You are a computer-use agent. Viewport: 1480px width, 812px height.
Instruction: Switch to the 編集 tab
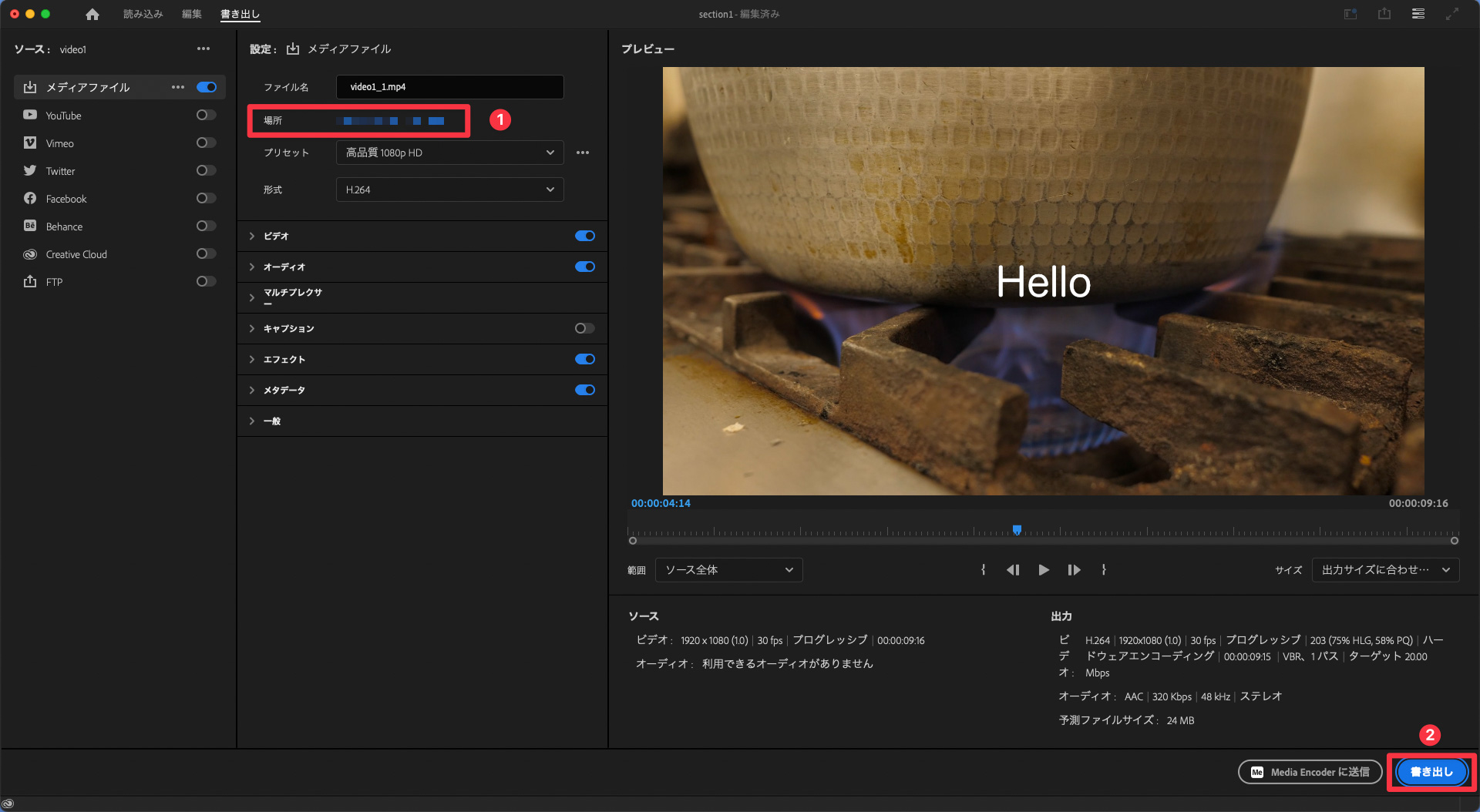[x=191, y=14]
